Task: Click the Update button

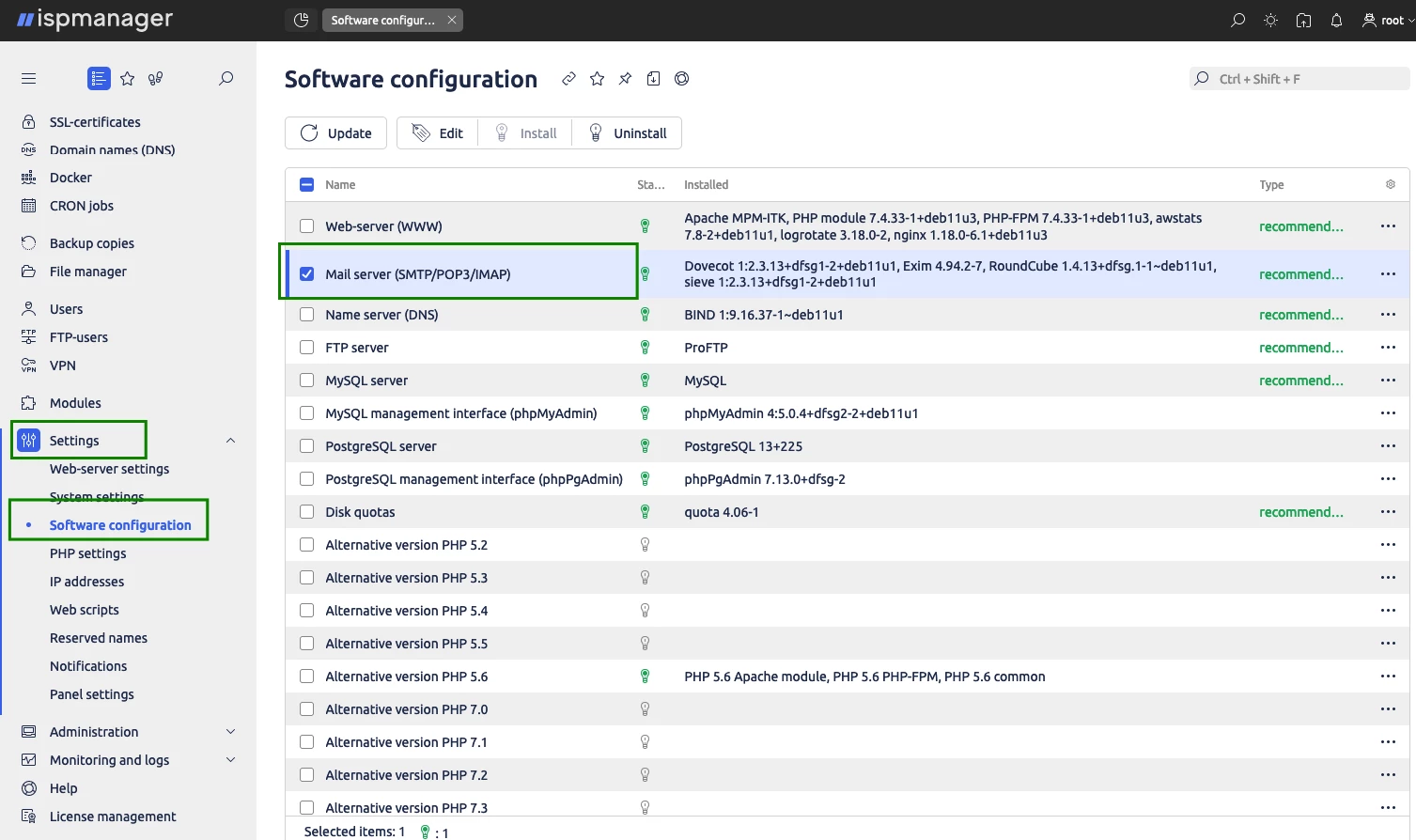Action: point(335,132)
